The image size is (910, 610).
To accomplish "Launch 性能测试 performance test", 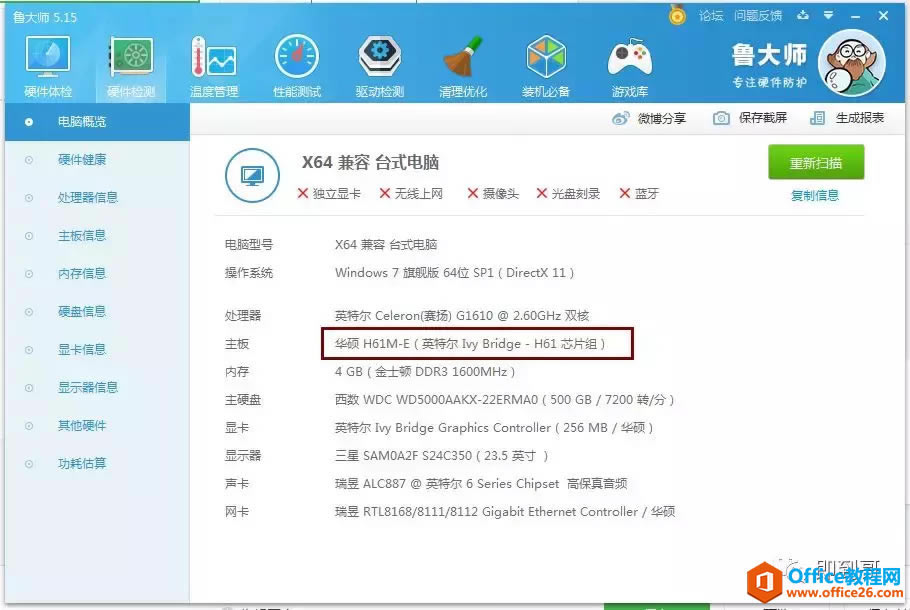I will 297,67.
